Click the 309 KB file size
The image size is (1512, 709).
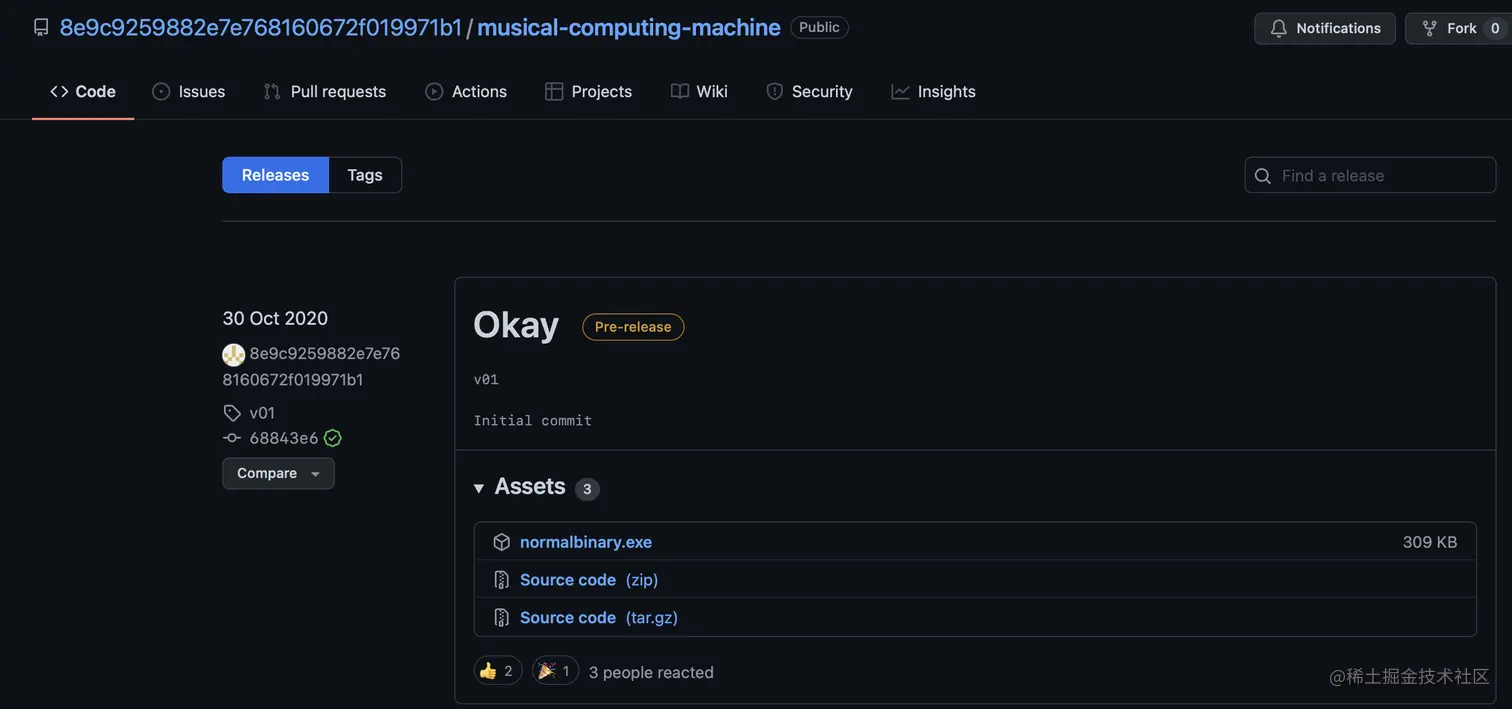click(x=1430, y=542)
